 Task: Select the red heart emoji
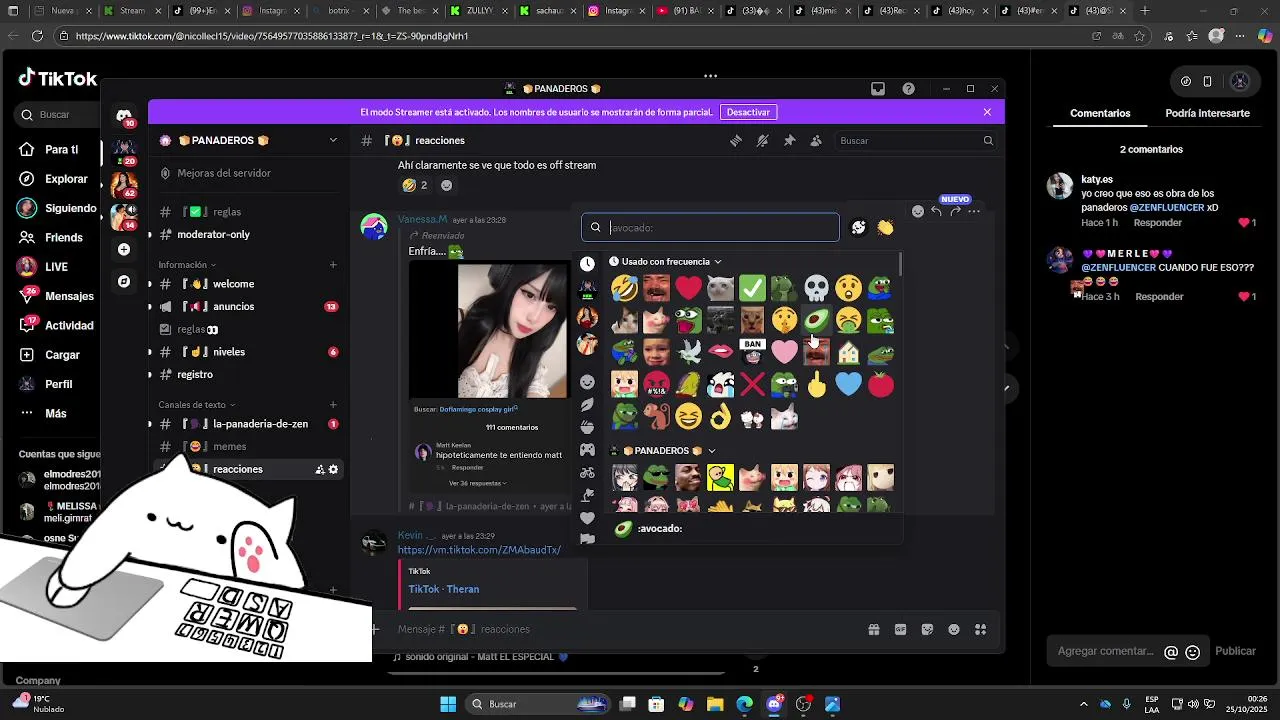click(x=688, y=289)
